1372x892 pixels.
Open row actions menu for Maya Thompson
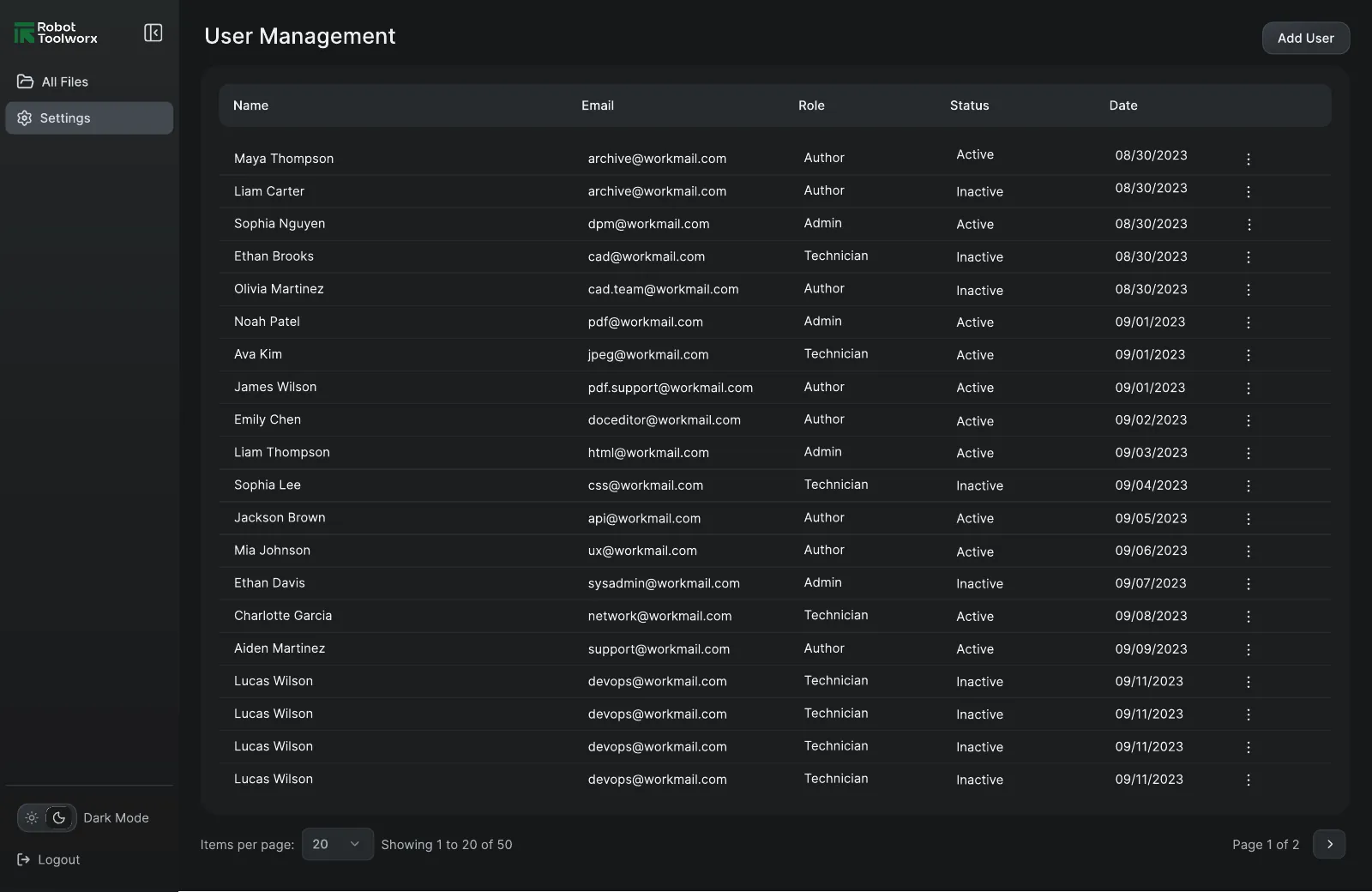coord(1249,159)
